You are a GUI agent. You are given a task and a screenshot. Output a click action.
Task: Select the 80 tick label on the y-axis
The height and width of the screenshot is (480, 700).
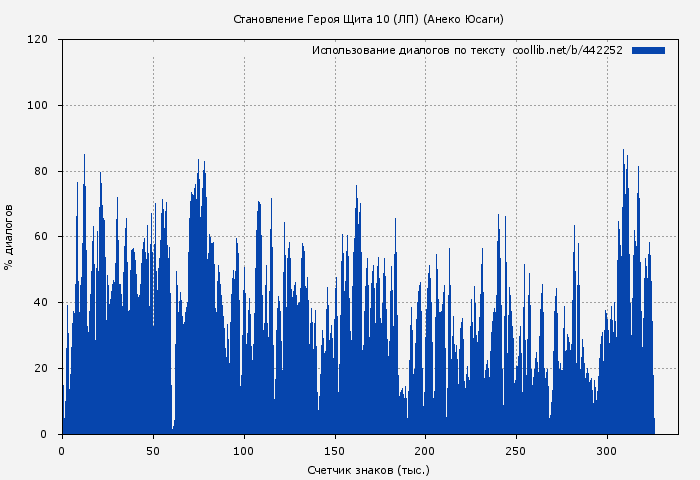coord(41,171)
